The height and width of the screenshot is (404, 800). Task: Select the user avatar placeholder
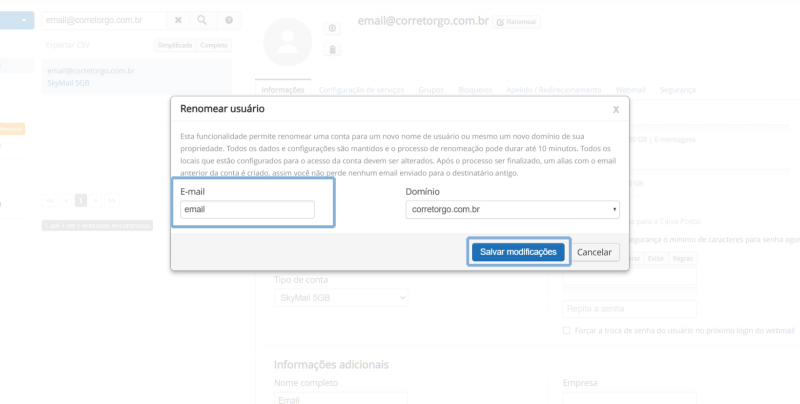pos(288,42)
